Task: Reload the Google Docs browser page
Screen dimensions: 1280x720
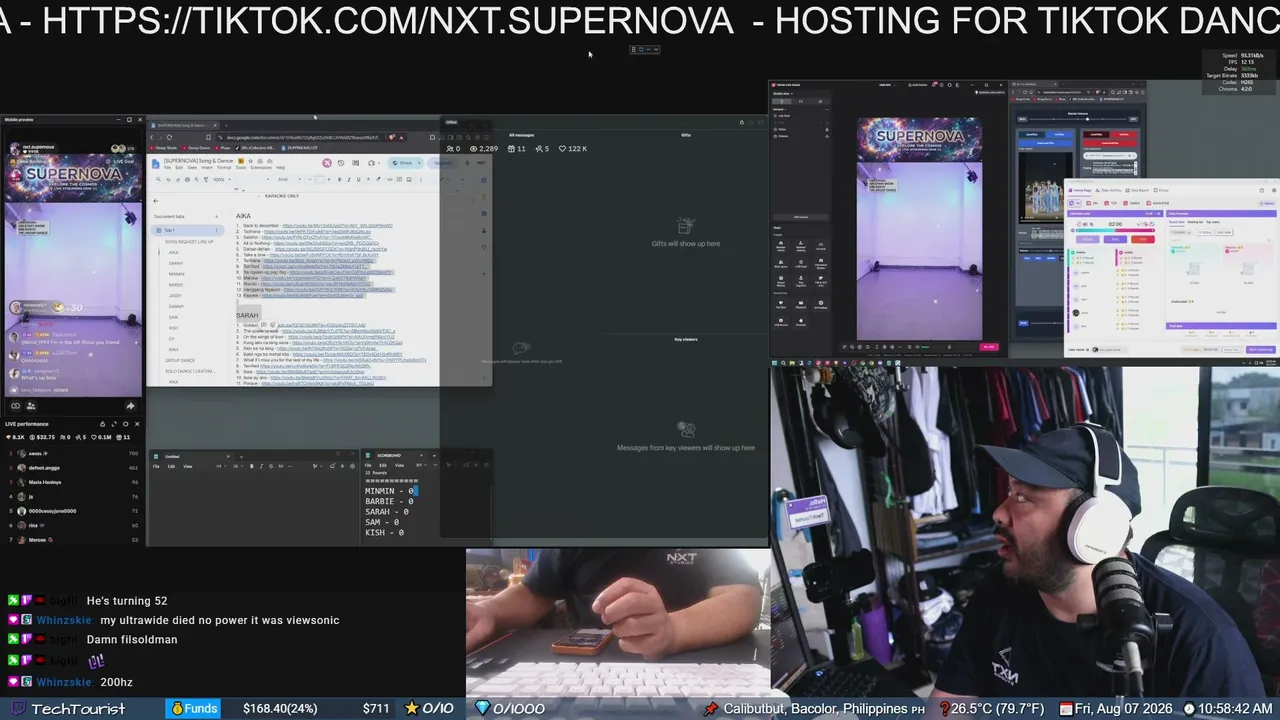Action: coord(169,137)
